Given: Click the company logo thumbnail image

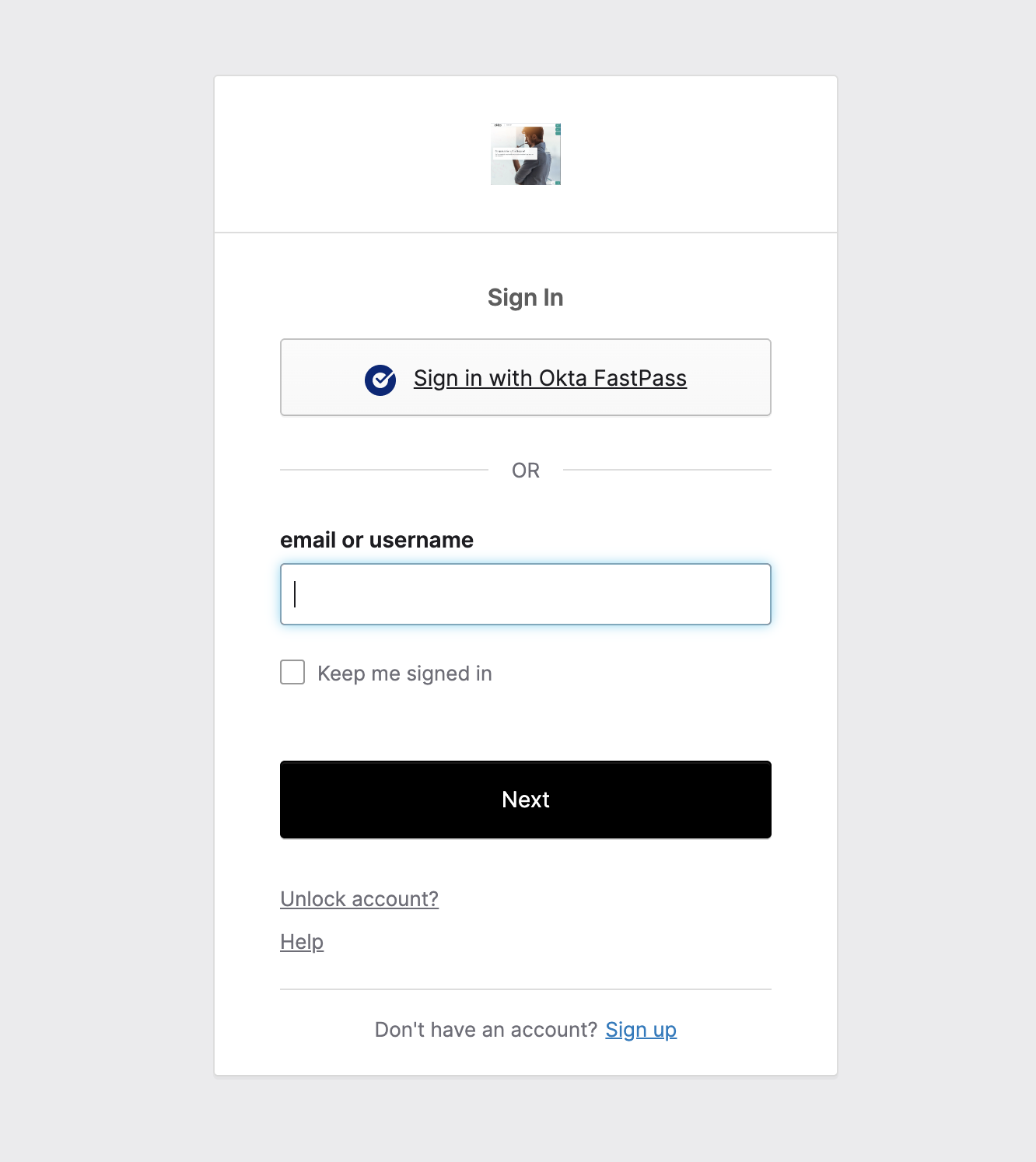Looking at the screenshot, I should (526, 154).
